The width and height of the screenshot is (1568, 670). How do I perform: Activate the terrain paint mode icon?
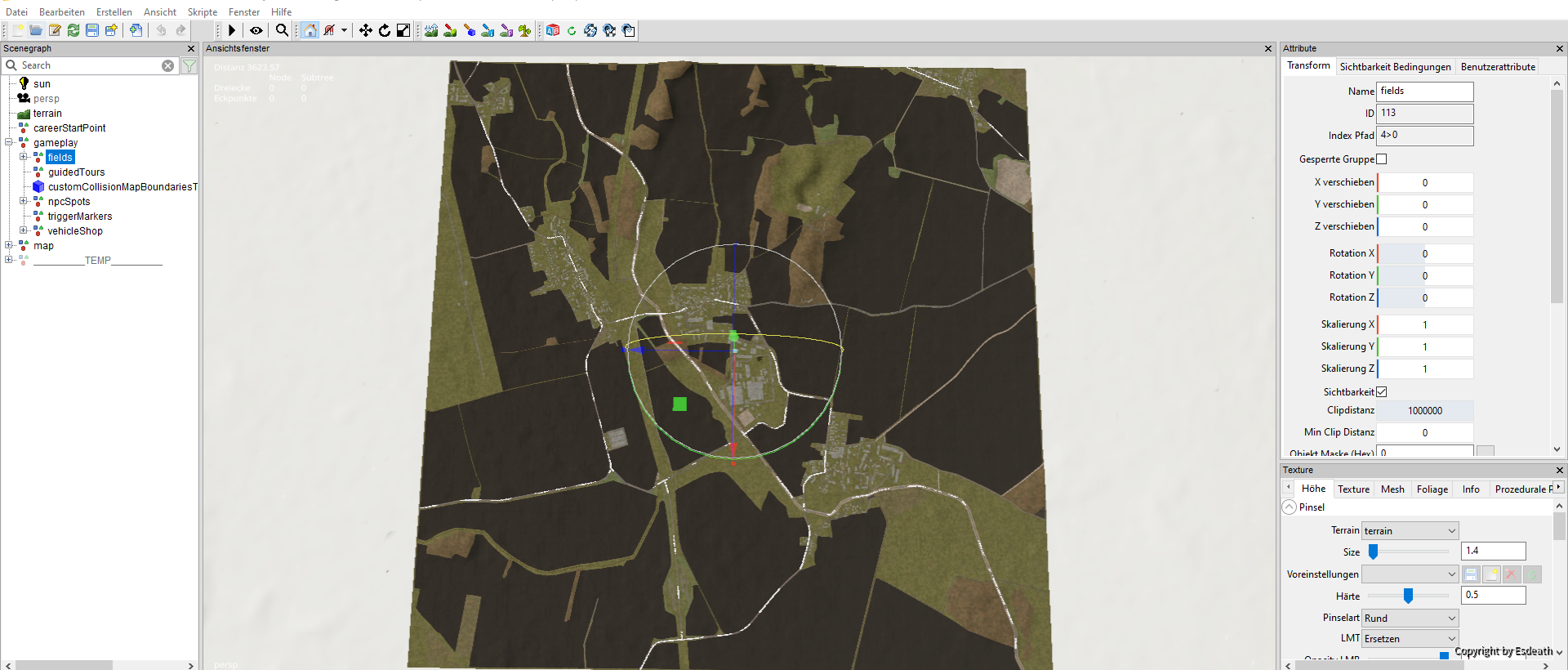click(x=450, y=30)
